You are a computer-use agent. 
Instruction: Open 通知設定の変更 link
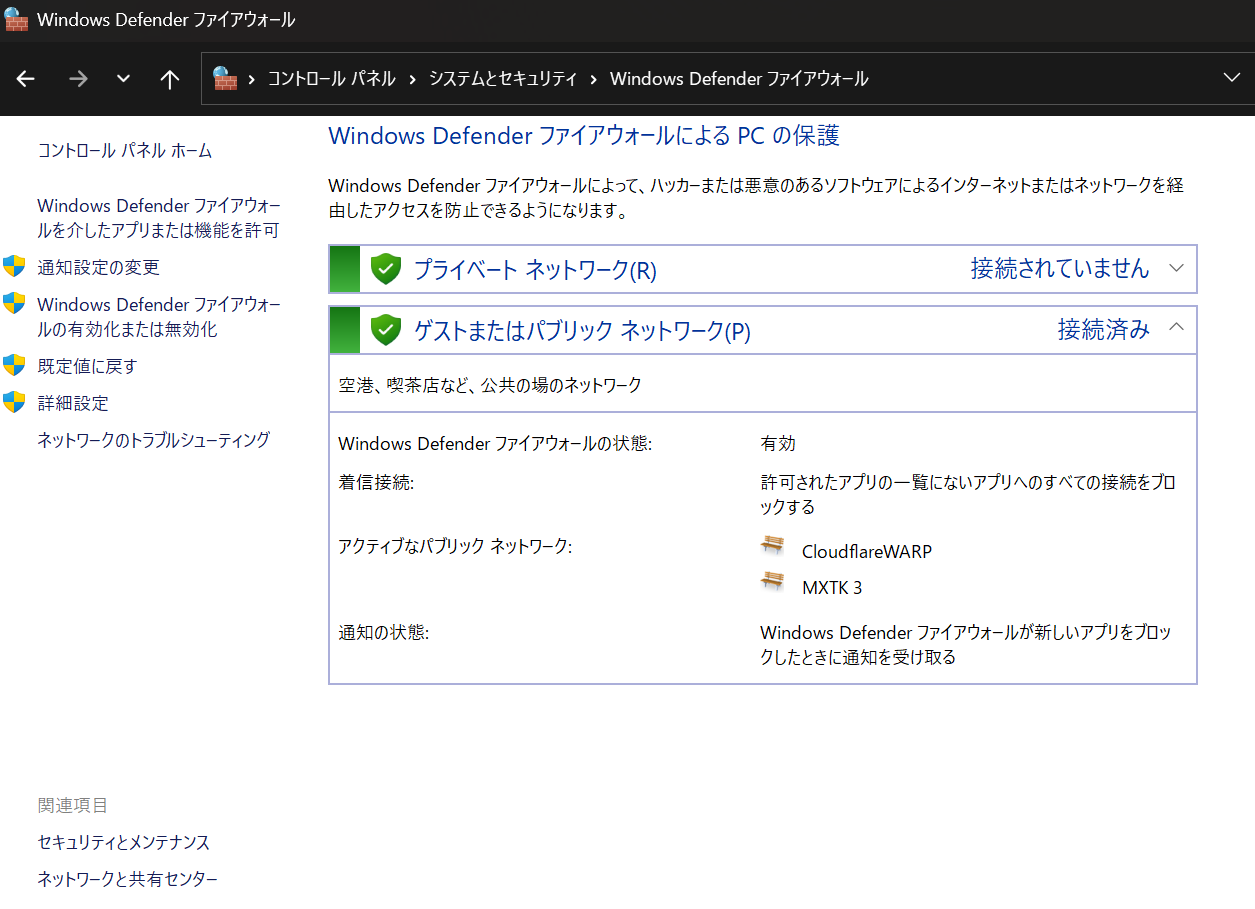[x=98, y=268]
